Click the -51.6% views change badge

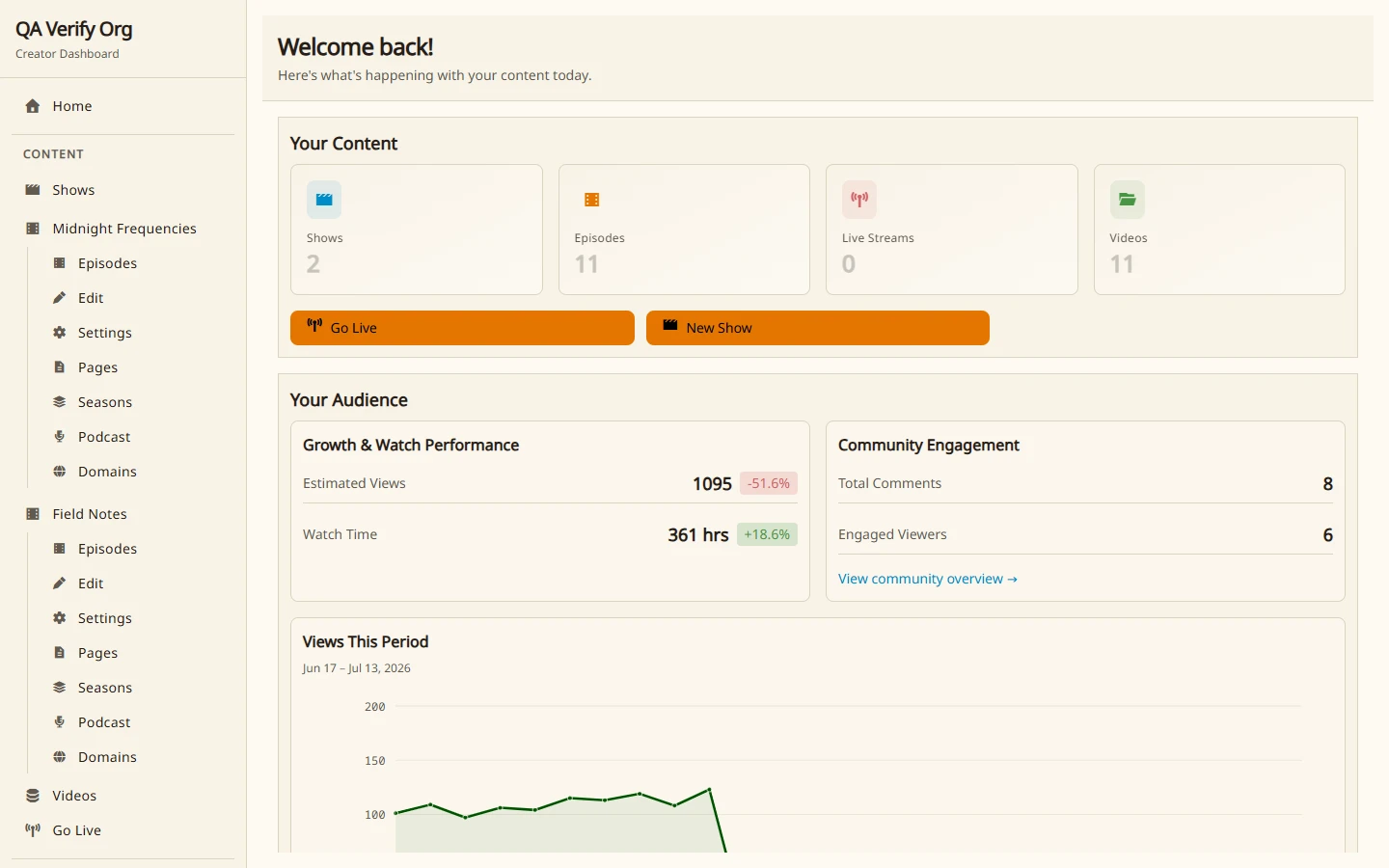[x=769, y=483]
